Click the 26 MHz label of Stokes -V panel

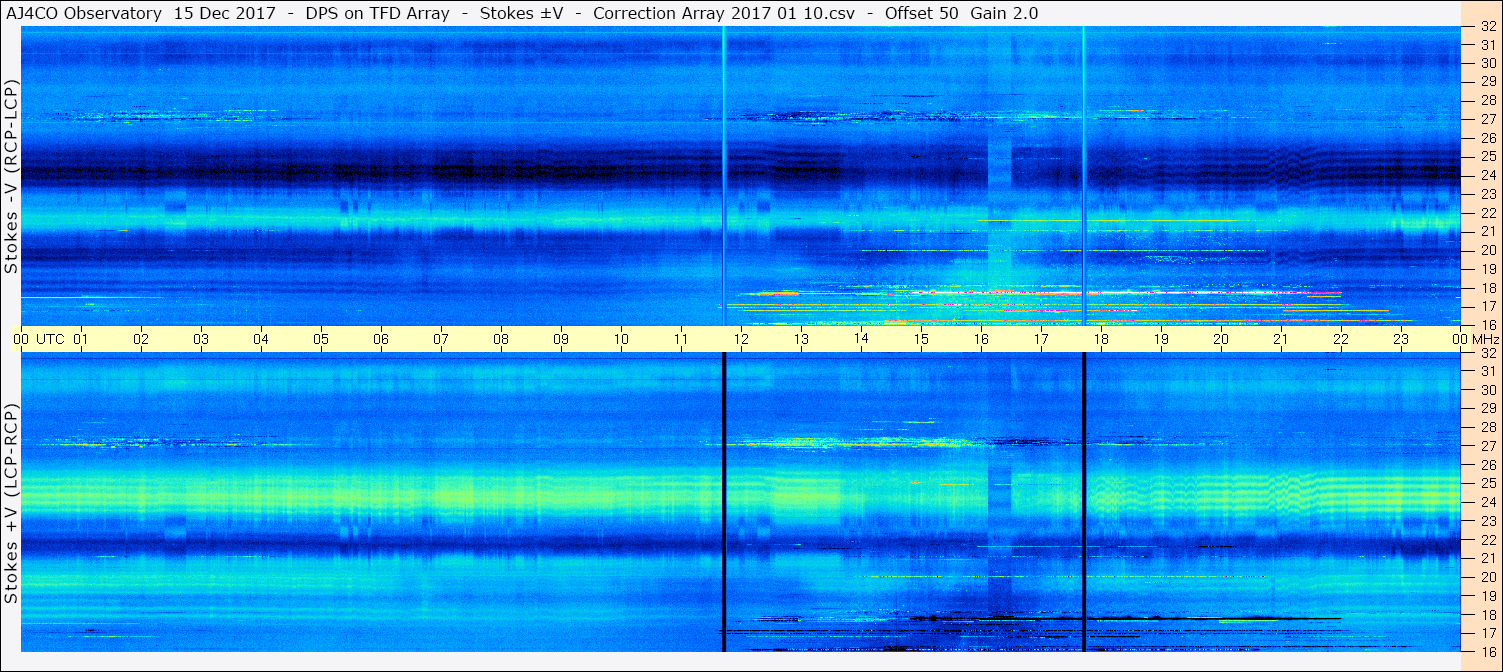(1487, 138)
